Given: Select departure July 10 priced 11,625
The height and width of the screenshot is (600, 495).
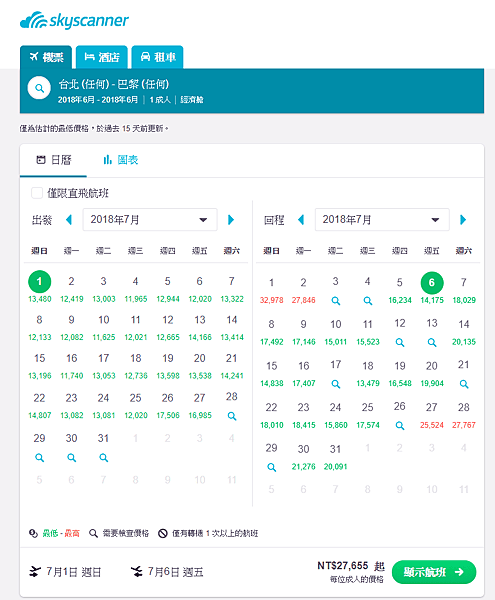Looking at the screenshot, I should pos(104,328).
